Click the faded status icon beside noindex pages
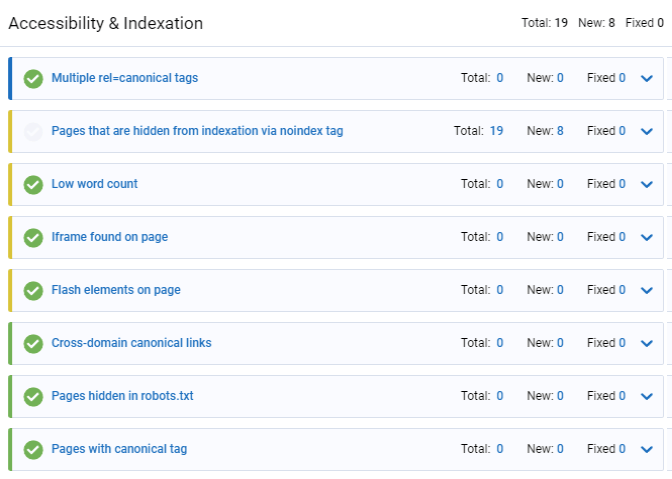This screenshot has width=672, height=479. point(33,132)
